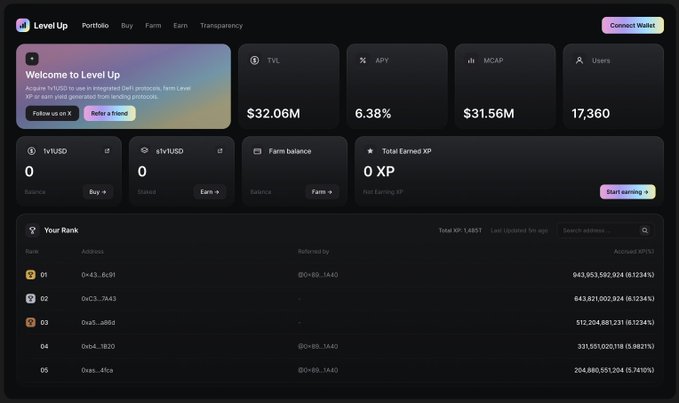Click the silver trophy for rank 02
Image resolution: width=679 pixels, height=403 pixels.
point(30,298)
